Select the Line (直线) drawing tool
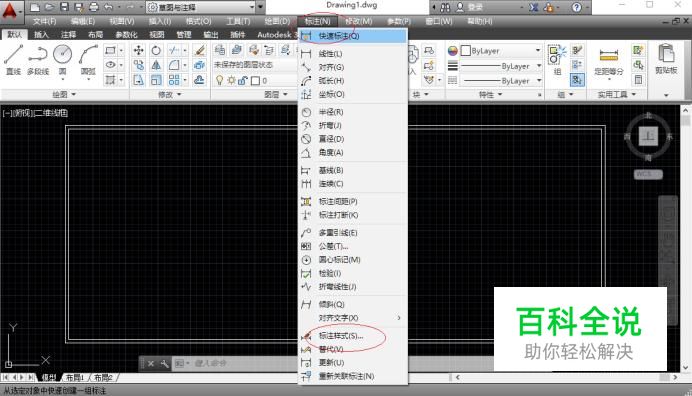 tap(13, 59)
